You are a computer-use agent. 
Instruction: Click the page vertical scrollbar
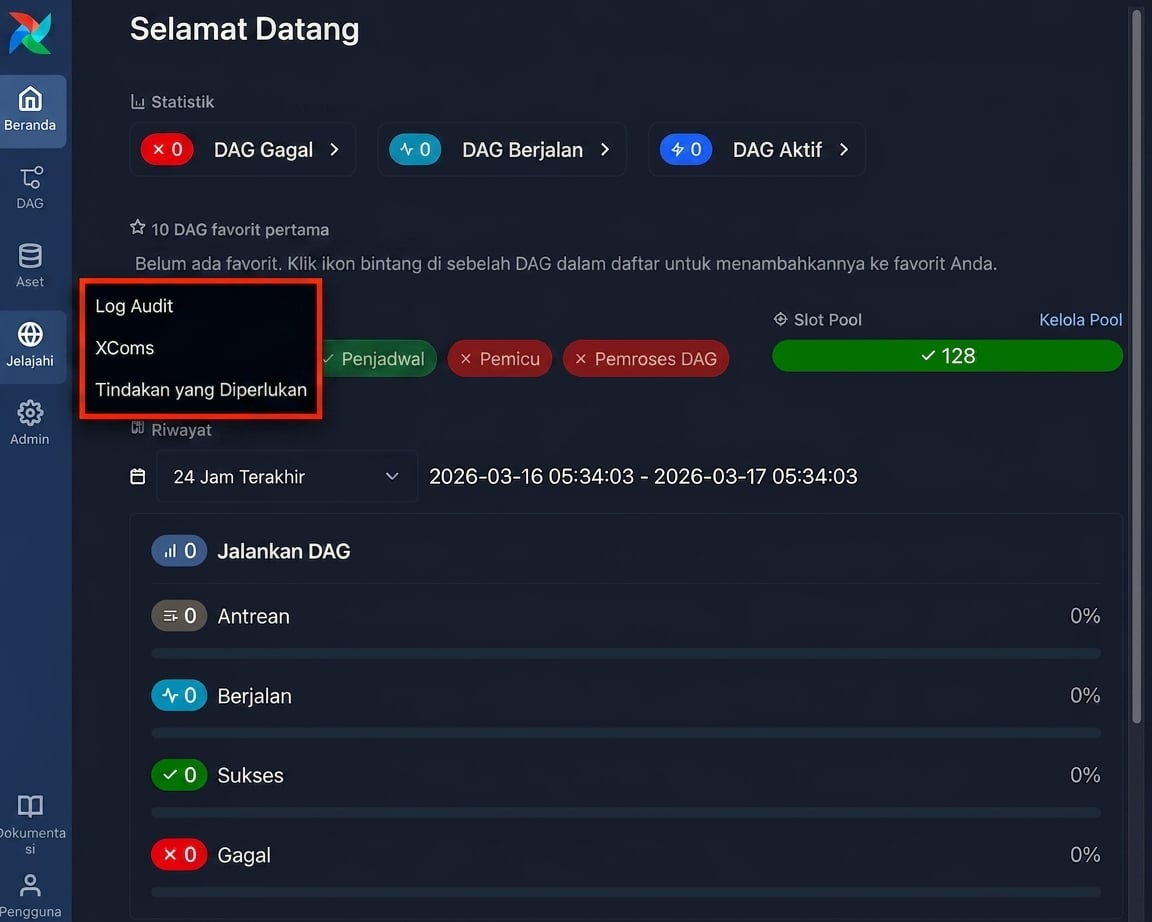[x=1137, y=367]
